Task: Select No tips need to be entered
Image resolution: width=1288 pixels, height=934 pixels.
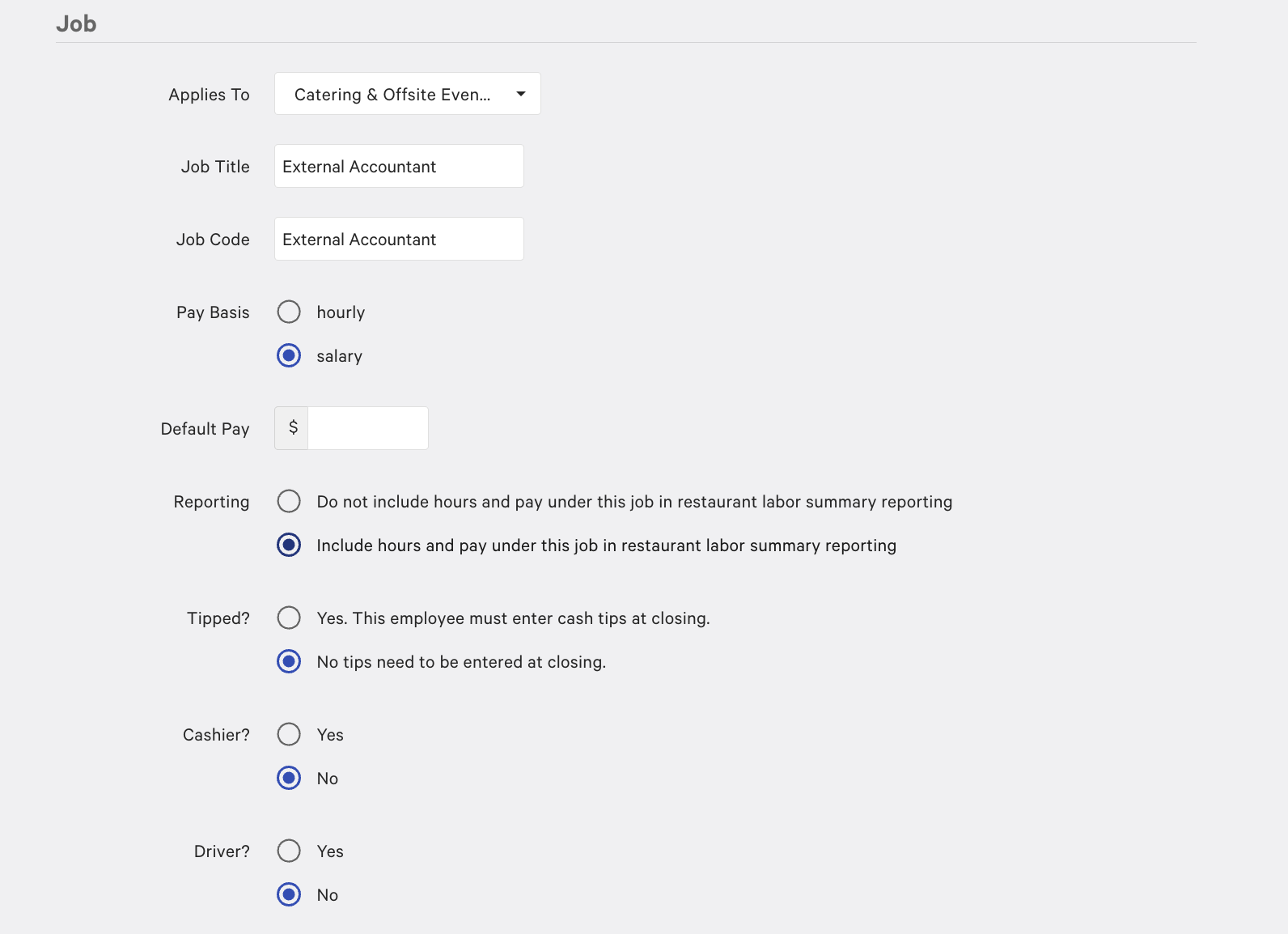Action: click(289, 662)
